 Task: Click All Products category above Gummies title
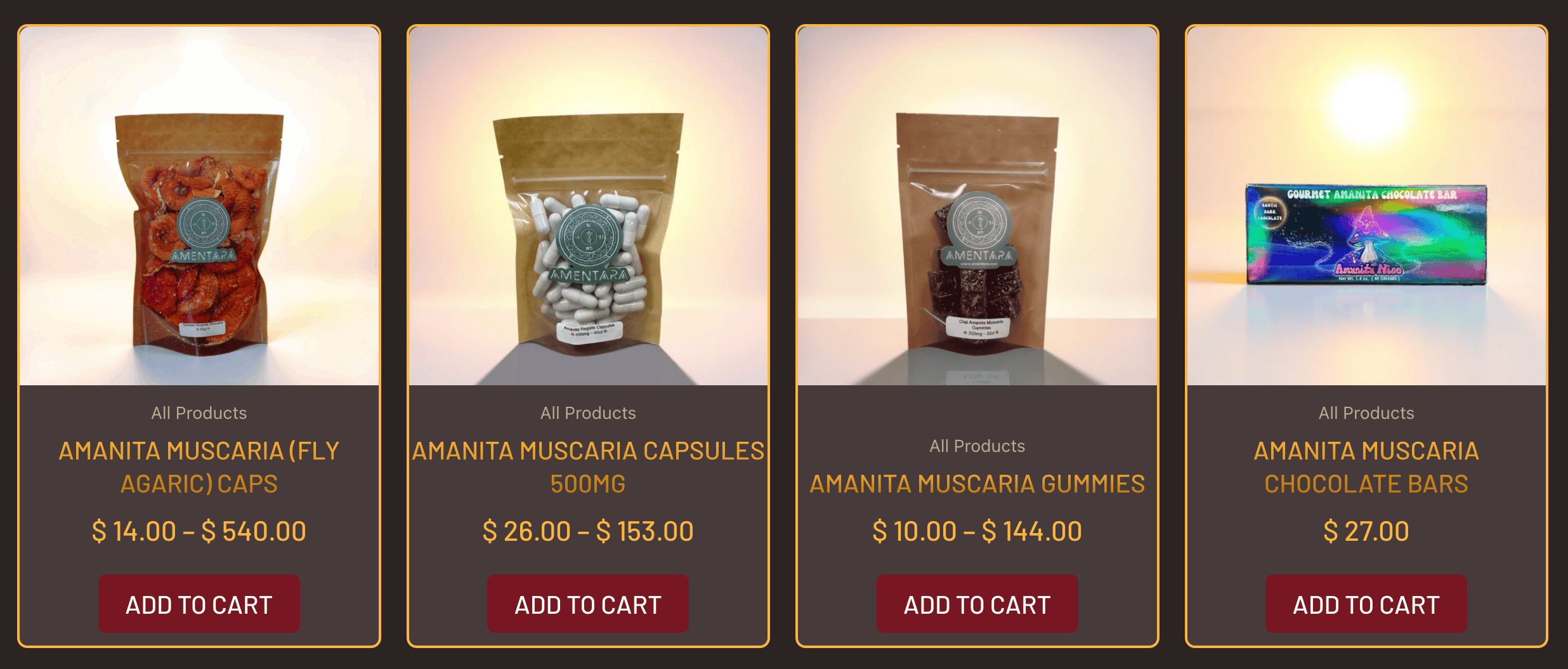coord(977,446)
